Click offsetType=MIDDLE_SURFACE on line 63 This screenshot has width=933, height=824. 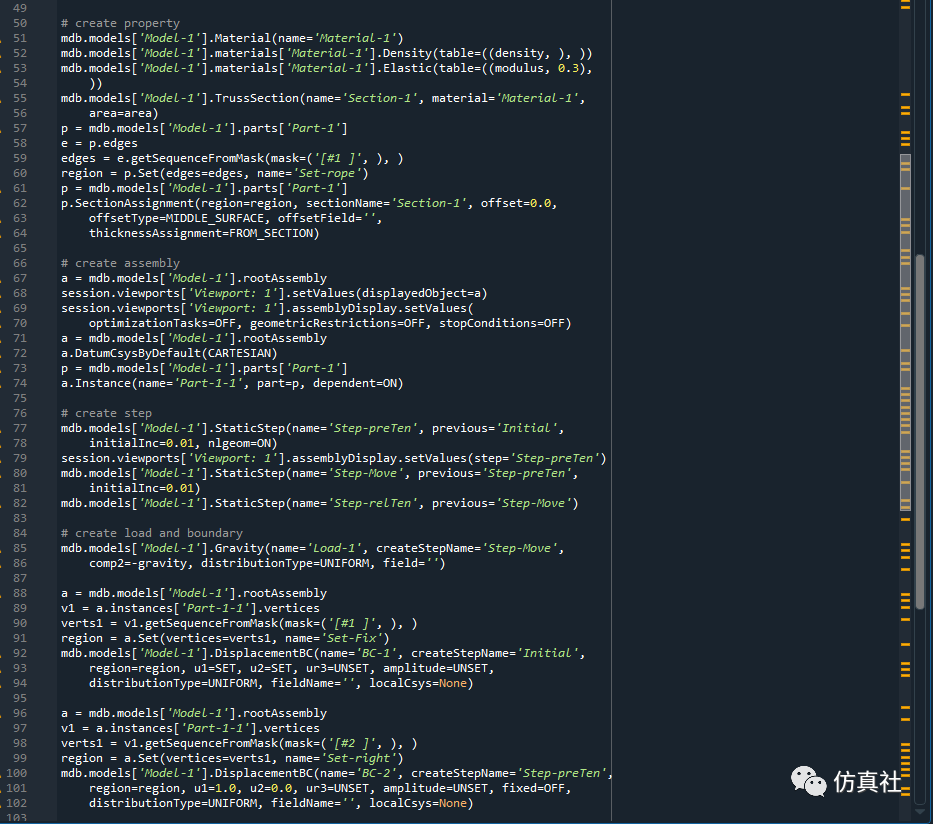[x=176, y=218]
